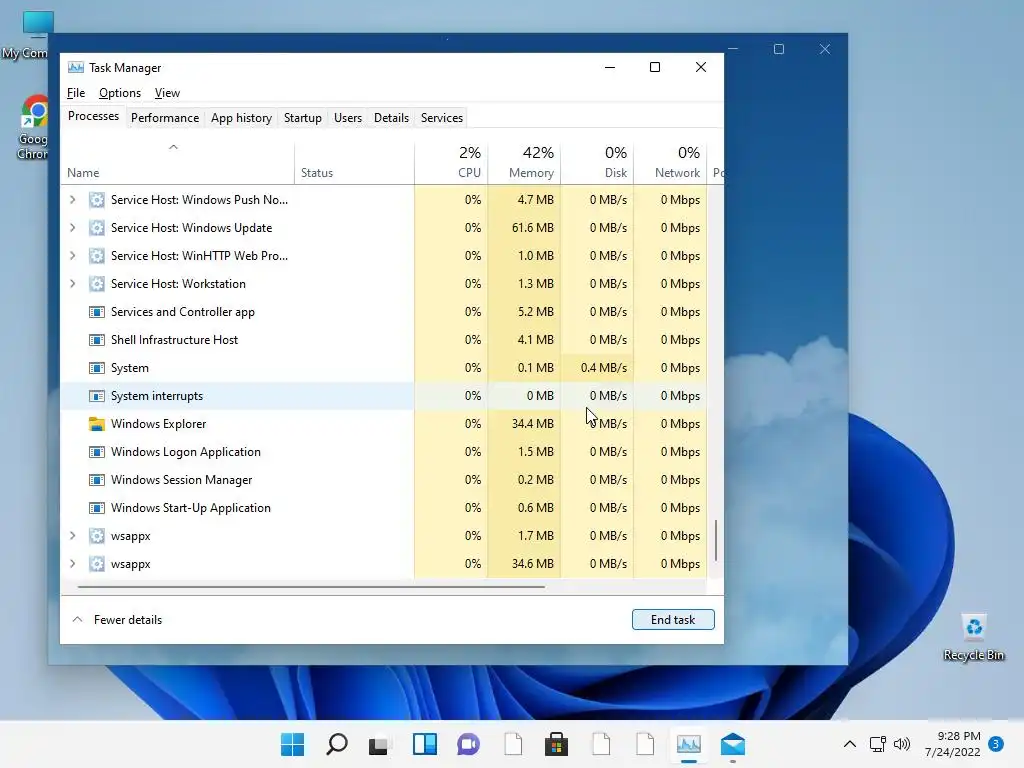The height and width of the screenshot is (768, 1024).
Task: Expand Service Host: WinHTTP Web Pro... row
Action: point(72,256)
